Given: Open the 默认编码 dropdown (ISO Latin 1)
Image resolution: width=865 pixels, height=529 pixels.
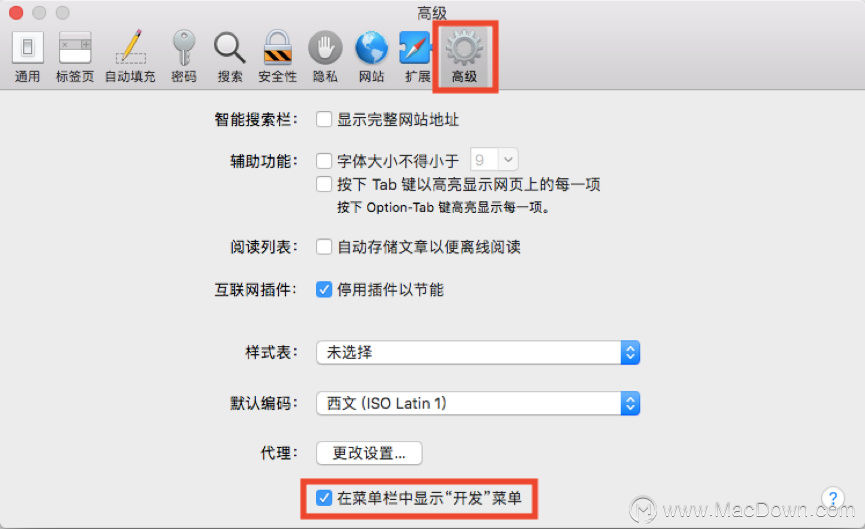Looking at the screenshot, I should (x=478, y=403).
